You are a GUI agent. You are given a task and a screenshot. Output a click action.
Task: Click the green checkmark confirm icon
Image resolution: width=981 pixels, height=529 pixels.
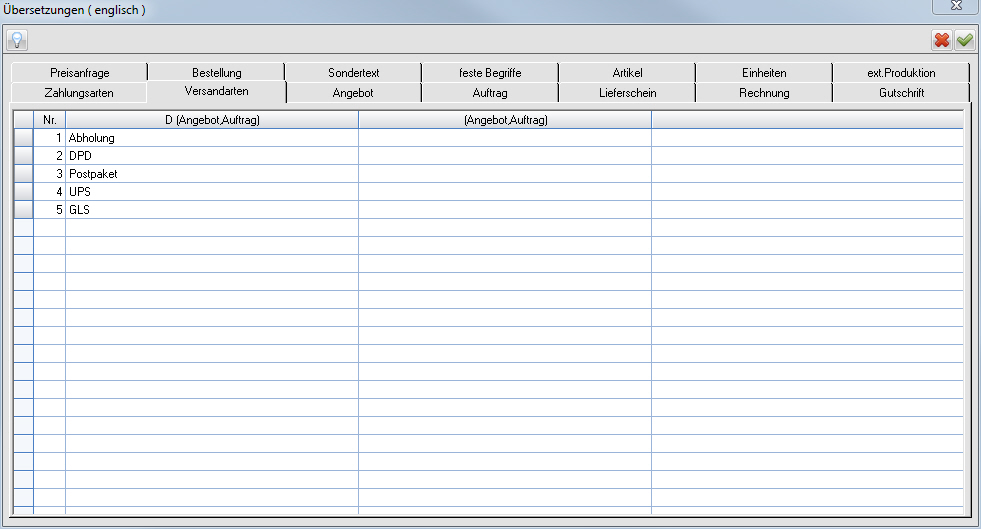[x=965, y=40]
